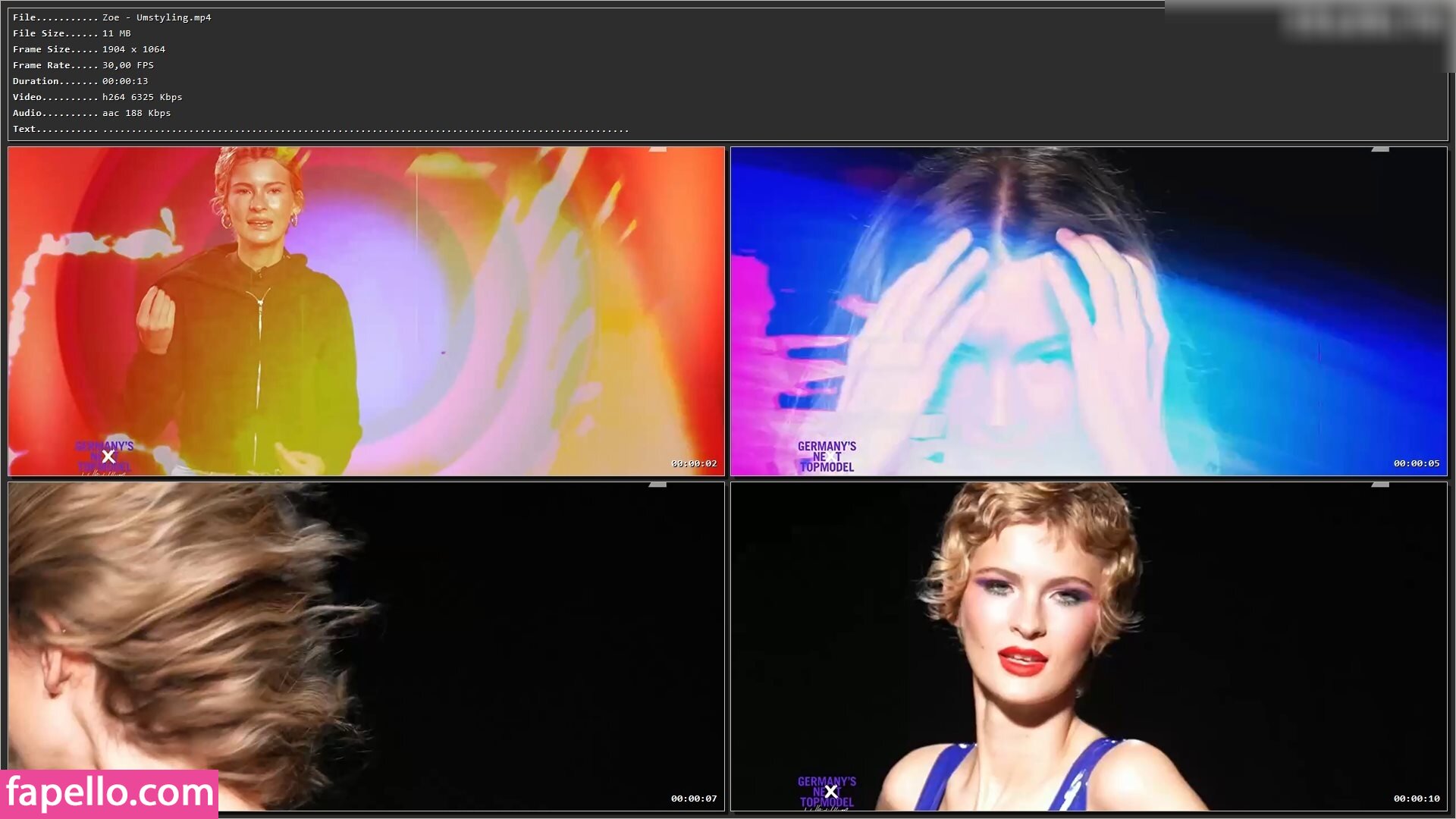
Task: Click the small marker atop the 00:00:05 thumbnail
Action: pos(1380,149)
